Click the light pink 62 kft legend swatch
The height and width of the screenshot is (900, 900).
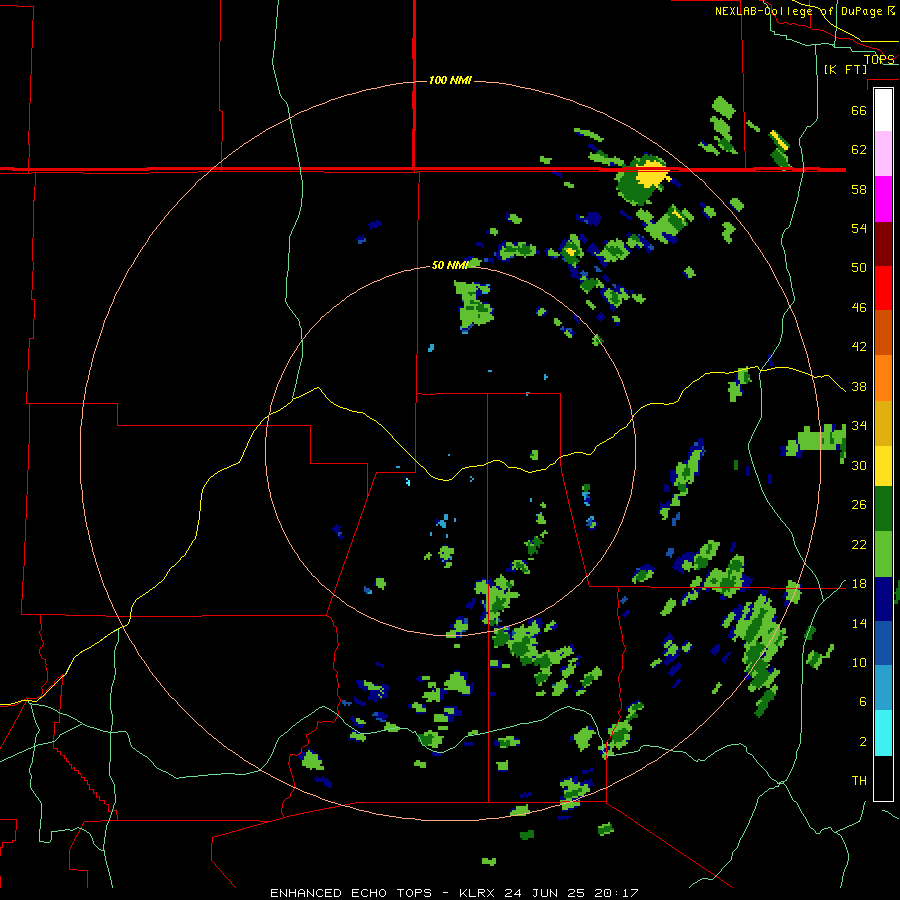(x=883, y=154)
